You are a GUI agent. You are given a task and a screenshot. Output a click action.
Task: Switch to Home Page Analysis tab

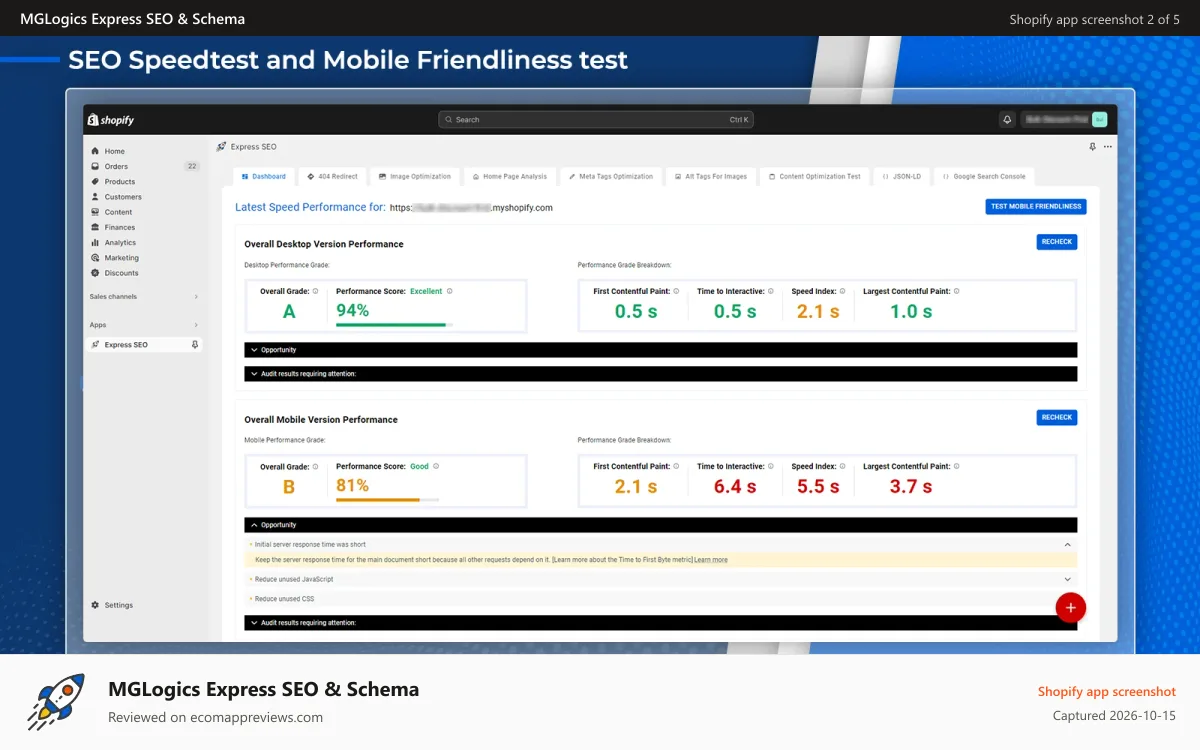pyautogui.click(x=510, y=176)
